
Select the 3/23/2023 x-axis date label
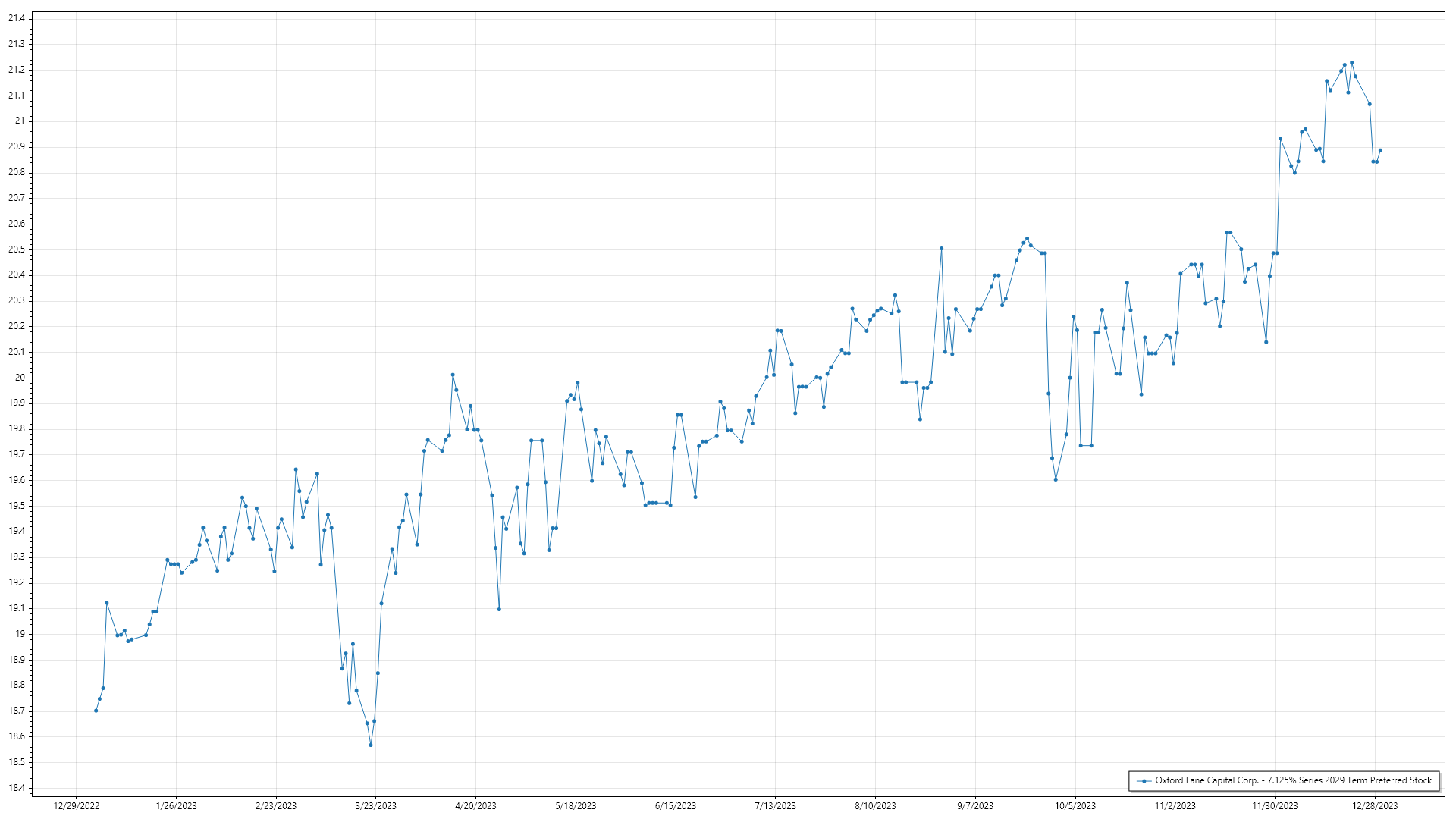point(376,806)
